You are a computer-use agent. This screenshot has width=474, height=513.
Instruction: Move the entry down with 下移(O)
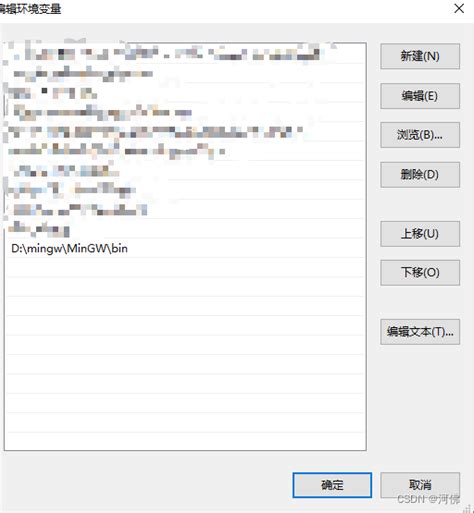coord(420,273)
